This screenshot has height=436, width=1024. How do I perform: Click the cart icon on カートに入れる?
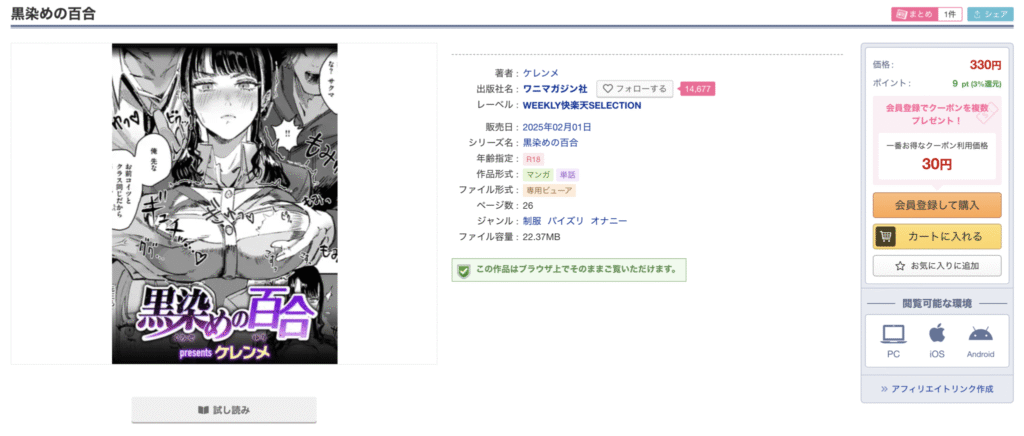coord(884,237)
